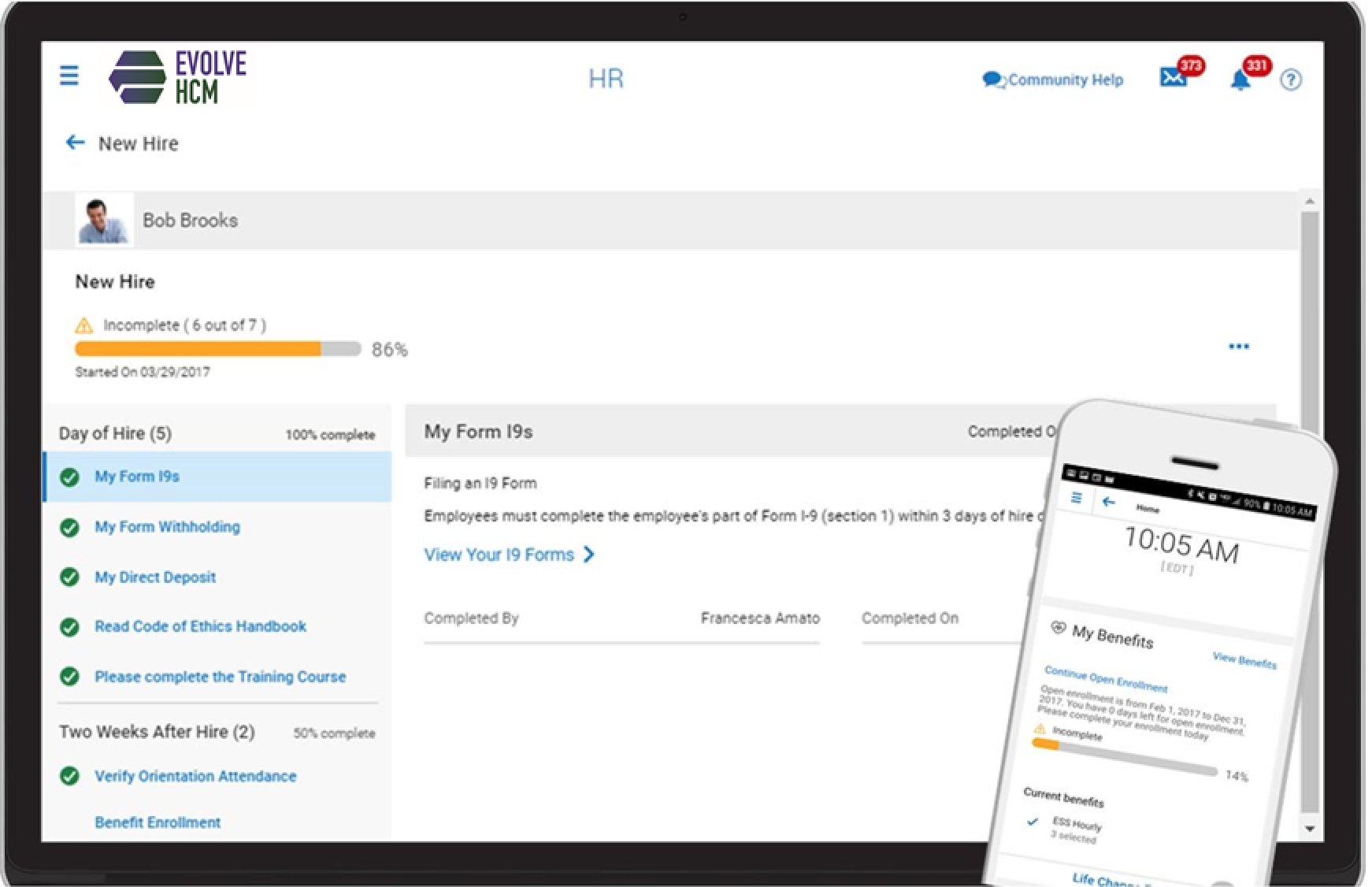Collapse the Two Weeks After Hire section
Image resolution: width=1372 pixels, height=887 pixels.
pos(156,731)
